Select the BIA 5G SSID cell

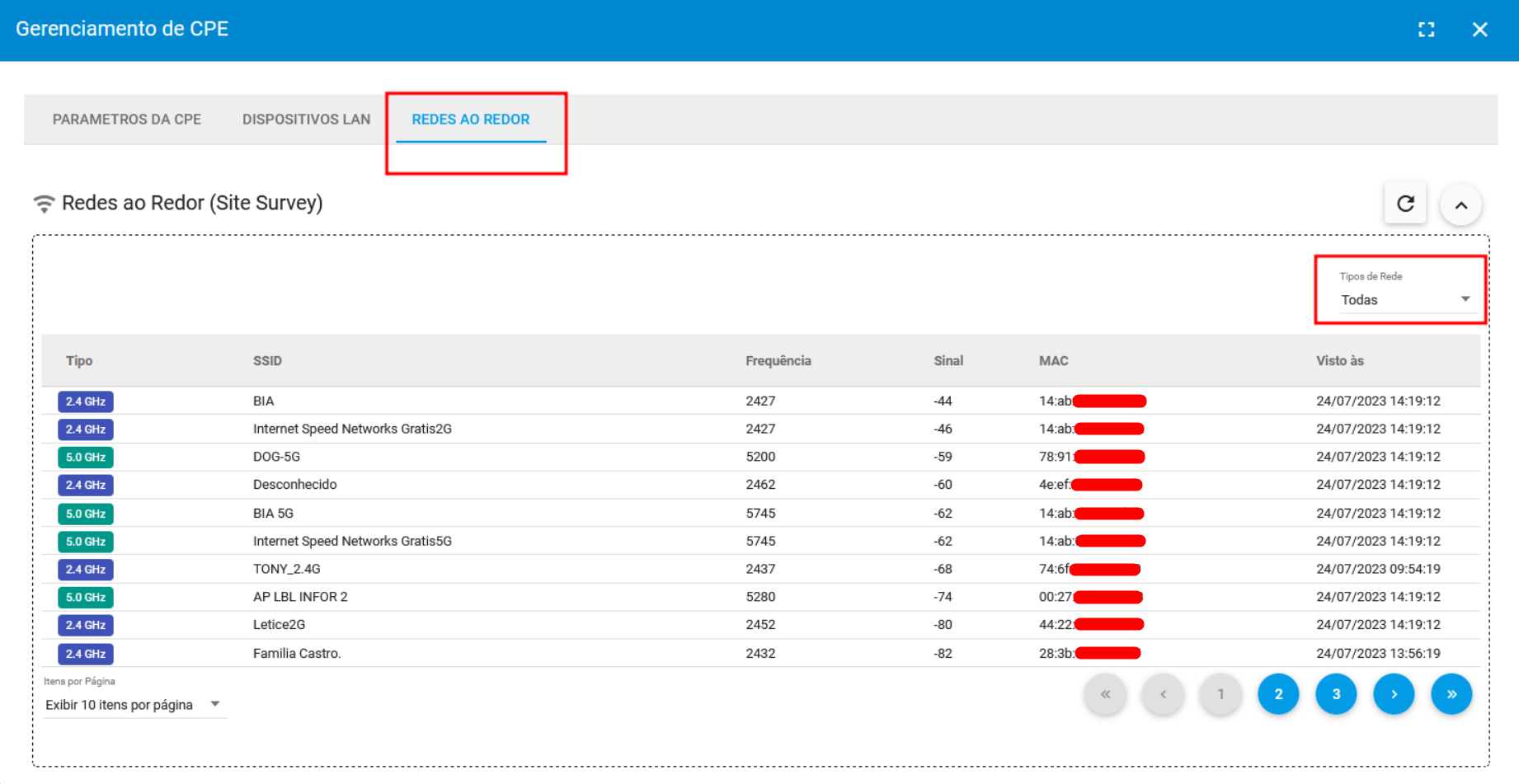click(x=273, y=513)
